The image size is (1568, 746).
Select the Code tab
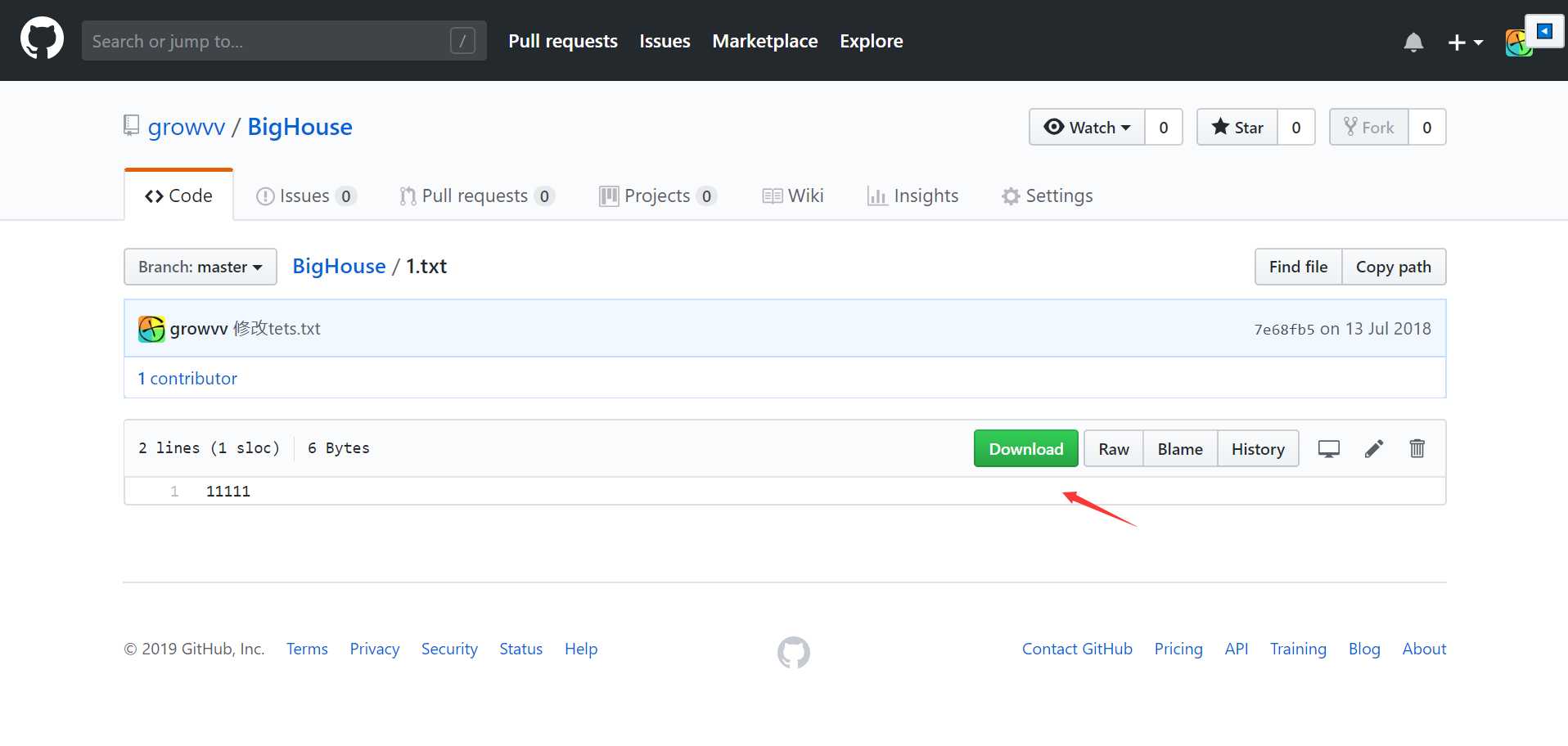178,195
